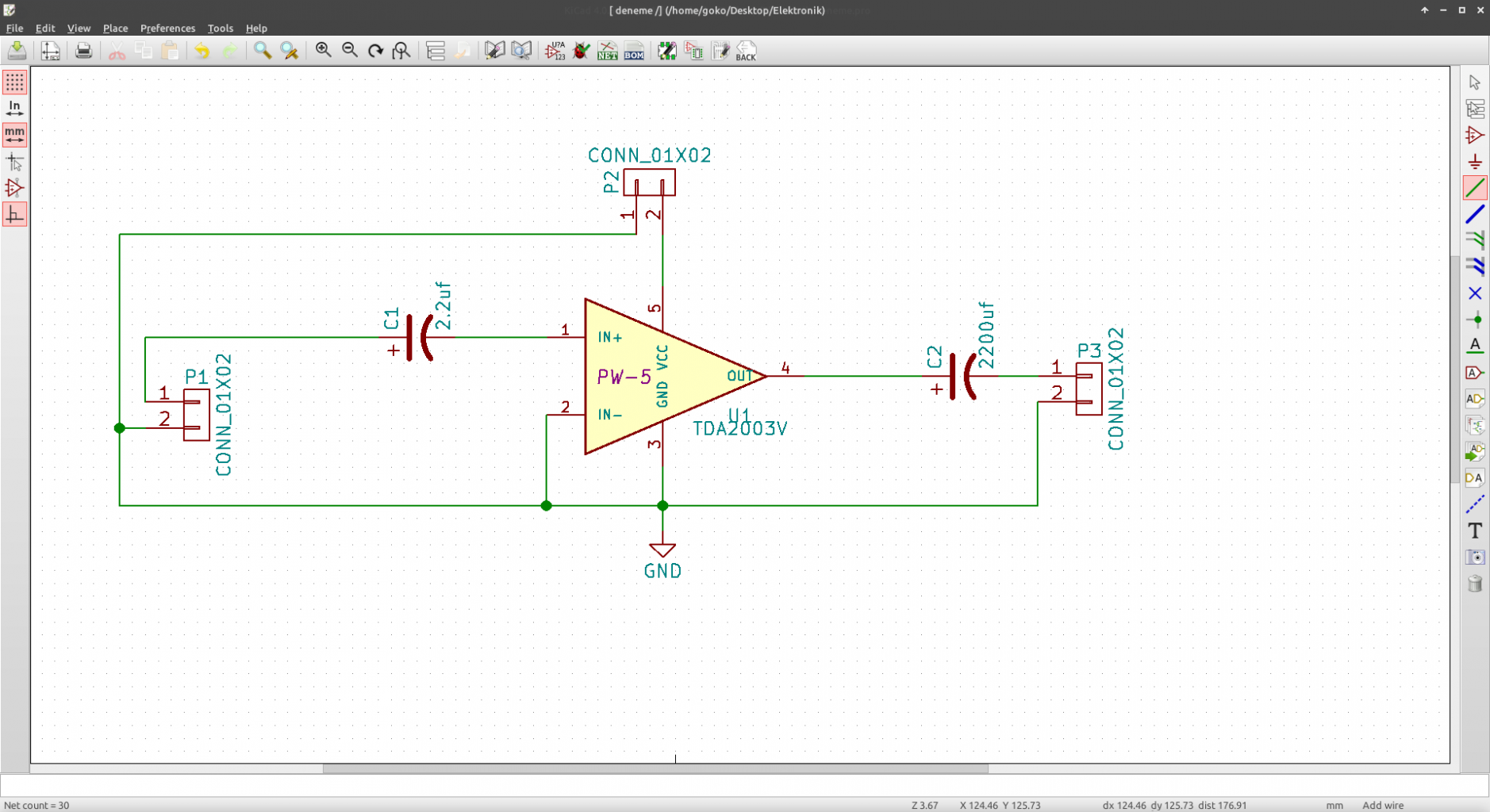Generate the netlist with NET icon
Image resolution: width=1490 pixels, height=812 pixels.
(608, 51)
